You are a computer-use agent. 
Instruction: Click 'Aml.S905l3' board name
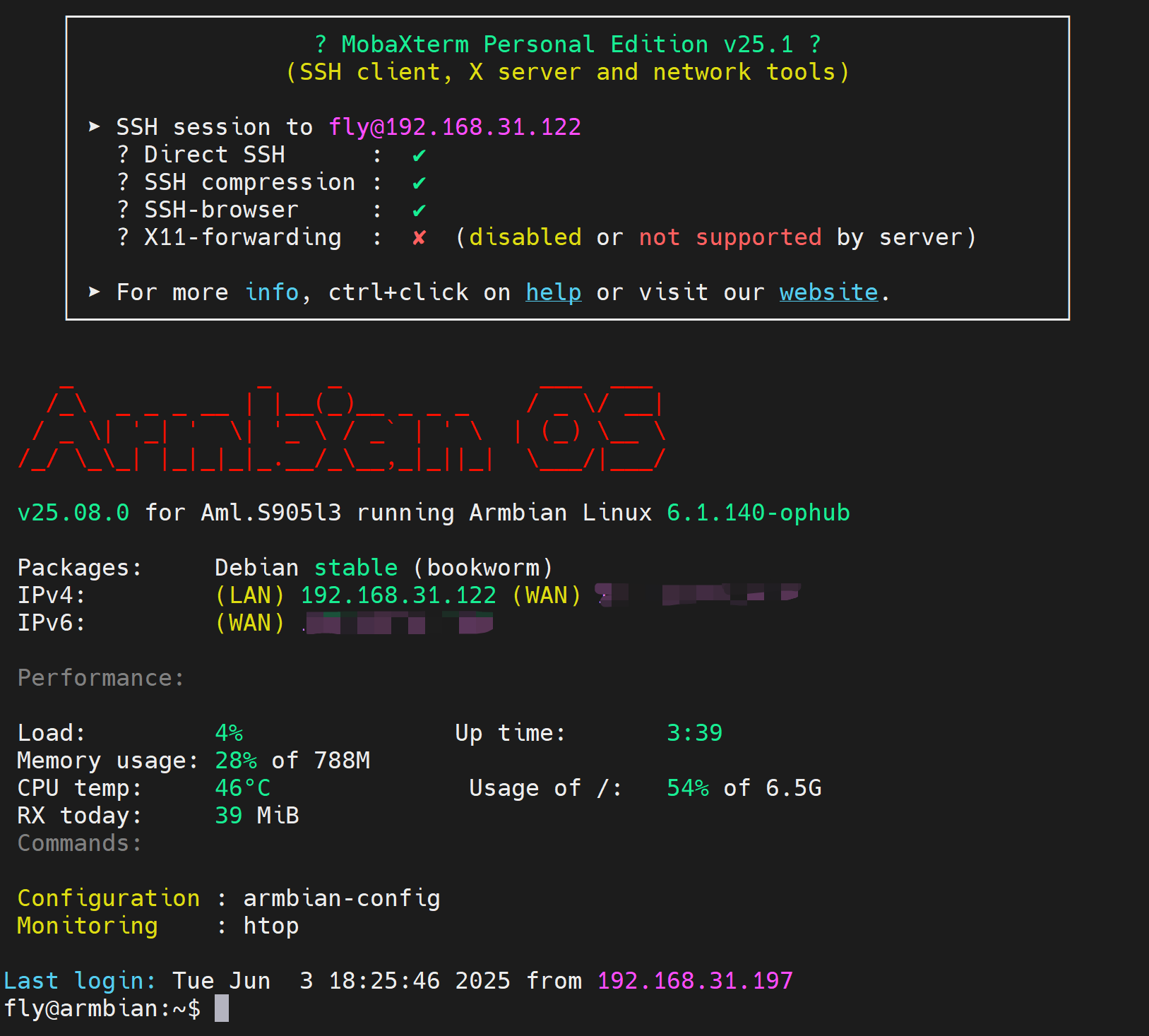click(271, 513)
